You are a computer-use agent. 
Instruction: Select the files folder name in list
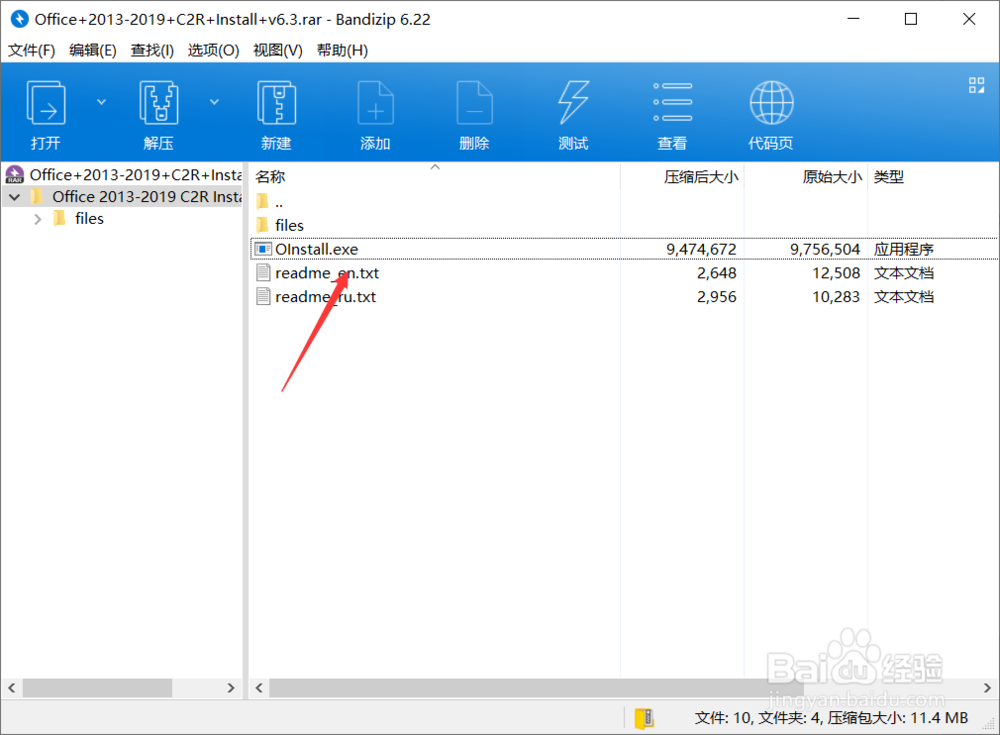(x=289, y=225)
